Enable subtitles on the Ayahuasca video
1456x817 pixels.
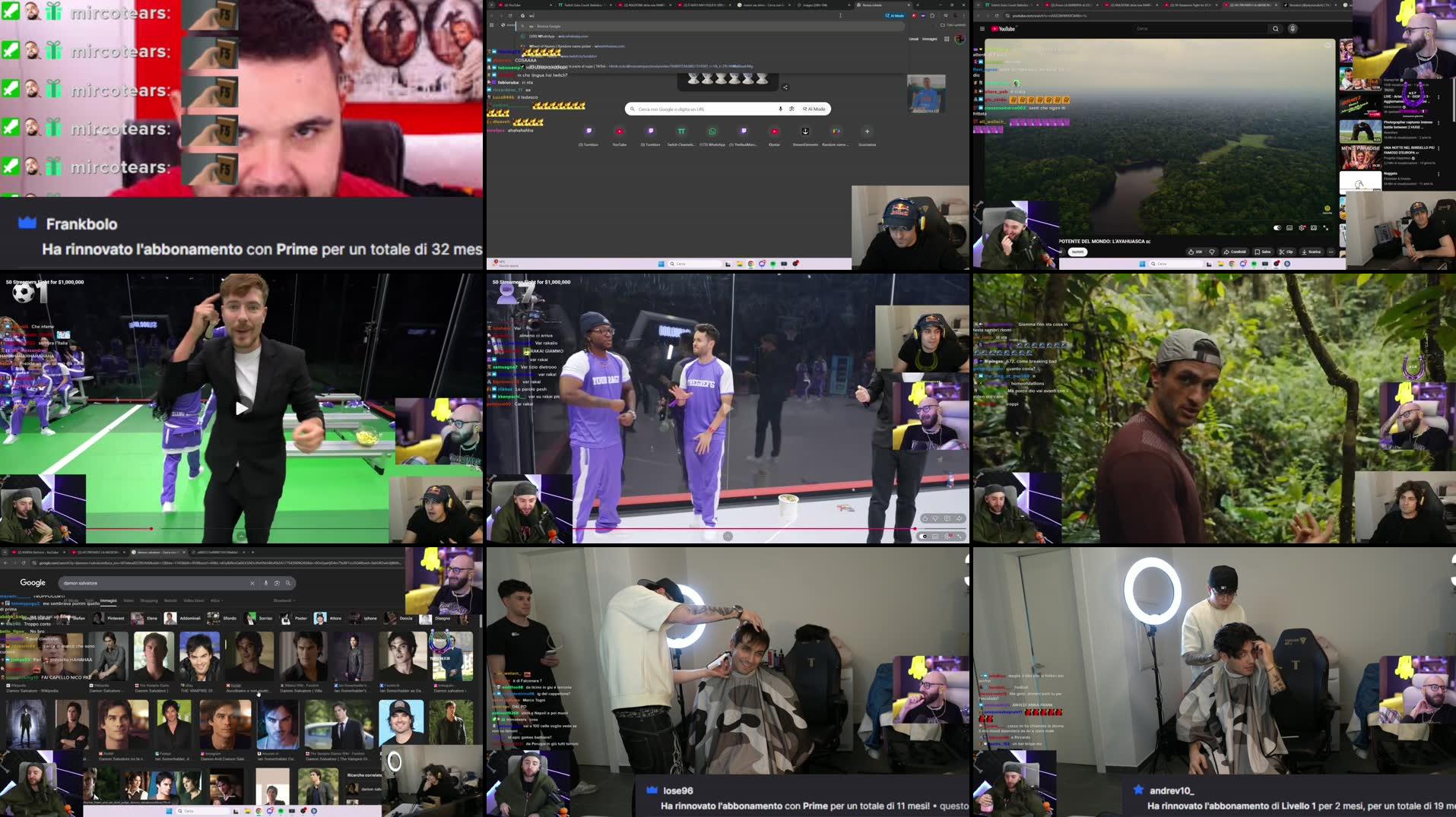(x=1289, y=227)
